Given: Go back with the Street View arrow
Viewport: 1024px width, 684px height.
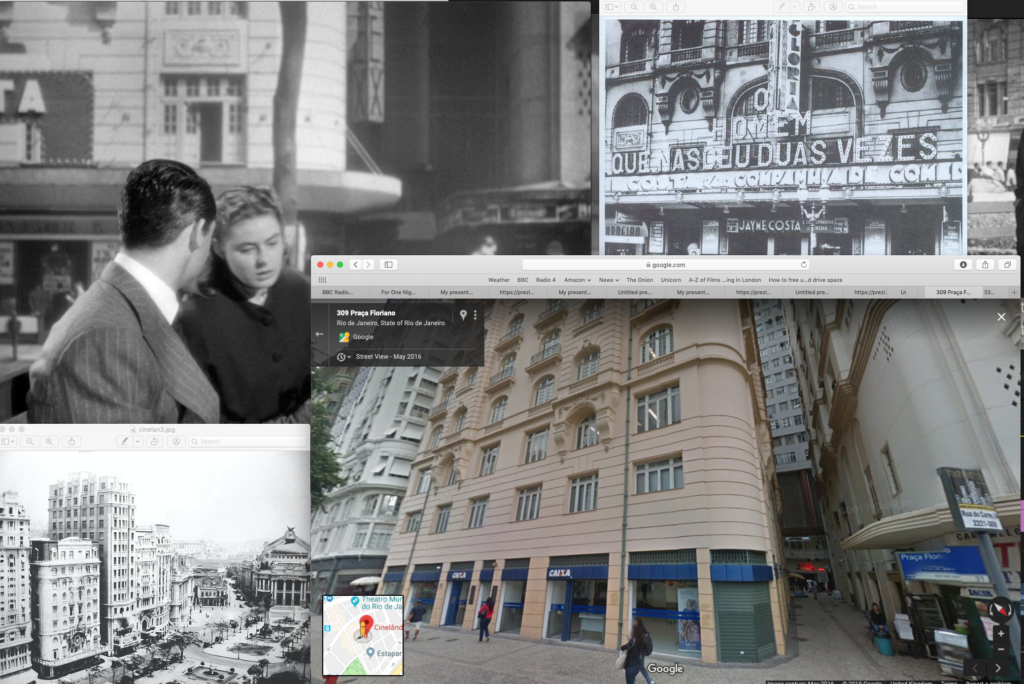Looking at the screenshot, I should (x=319, y=334).
